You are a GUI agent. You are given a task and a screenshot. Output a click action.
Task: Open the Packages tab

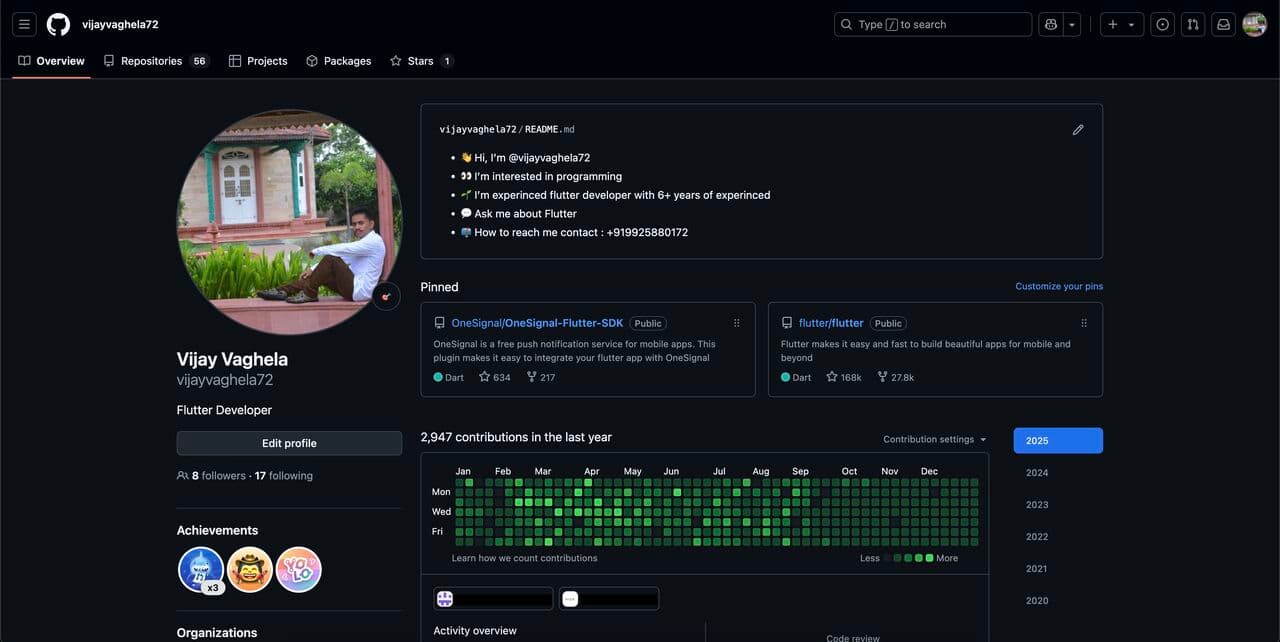click(x=339, y=61)
